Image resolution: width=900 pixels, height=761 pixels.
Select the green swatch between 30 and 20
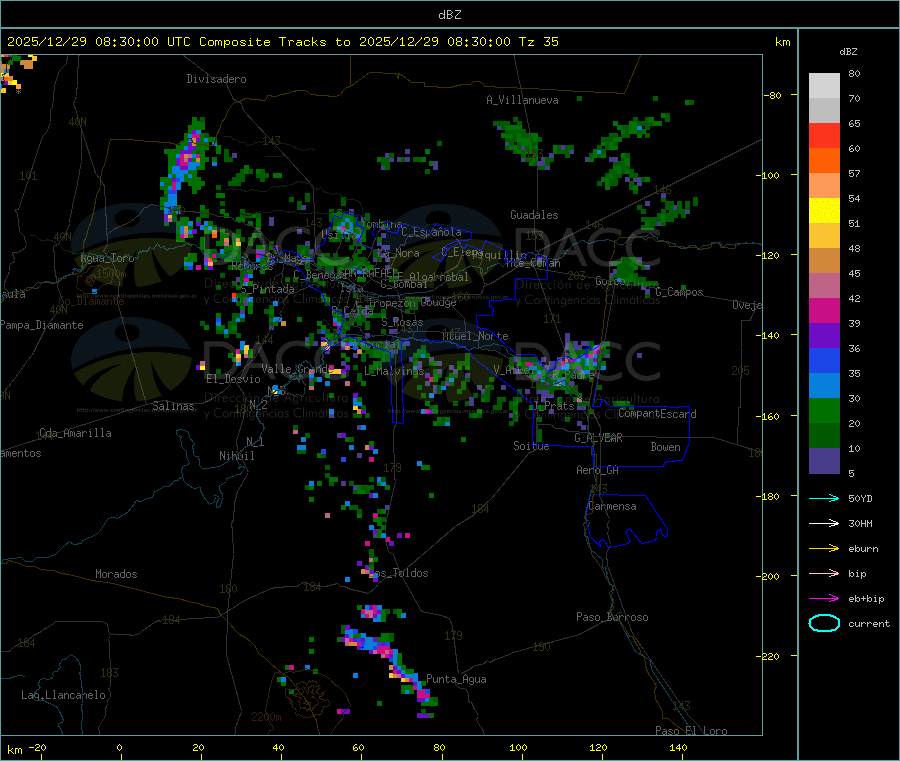click(x=824, y=410)
